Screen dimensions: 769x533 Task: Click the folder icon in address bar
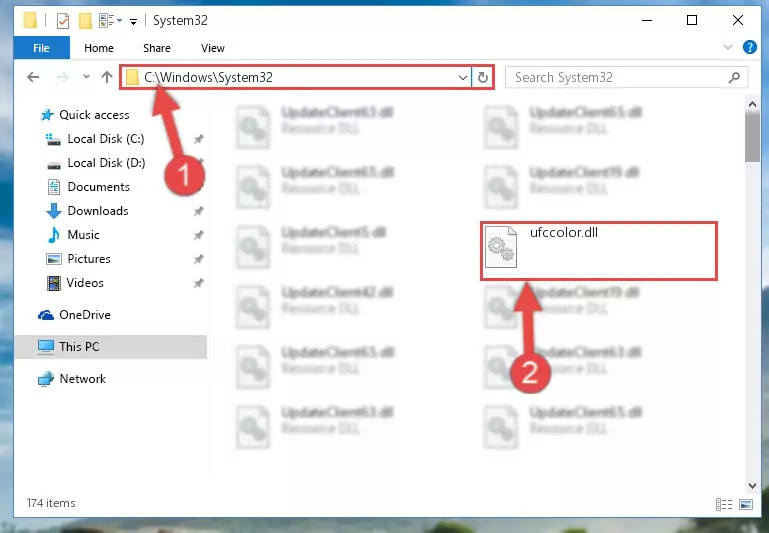[x=132, y=77]
